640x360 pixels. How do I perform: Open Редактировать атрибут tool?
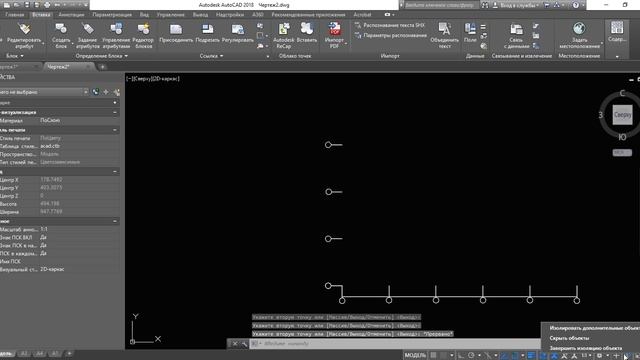coord(24,35)
